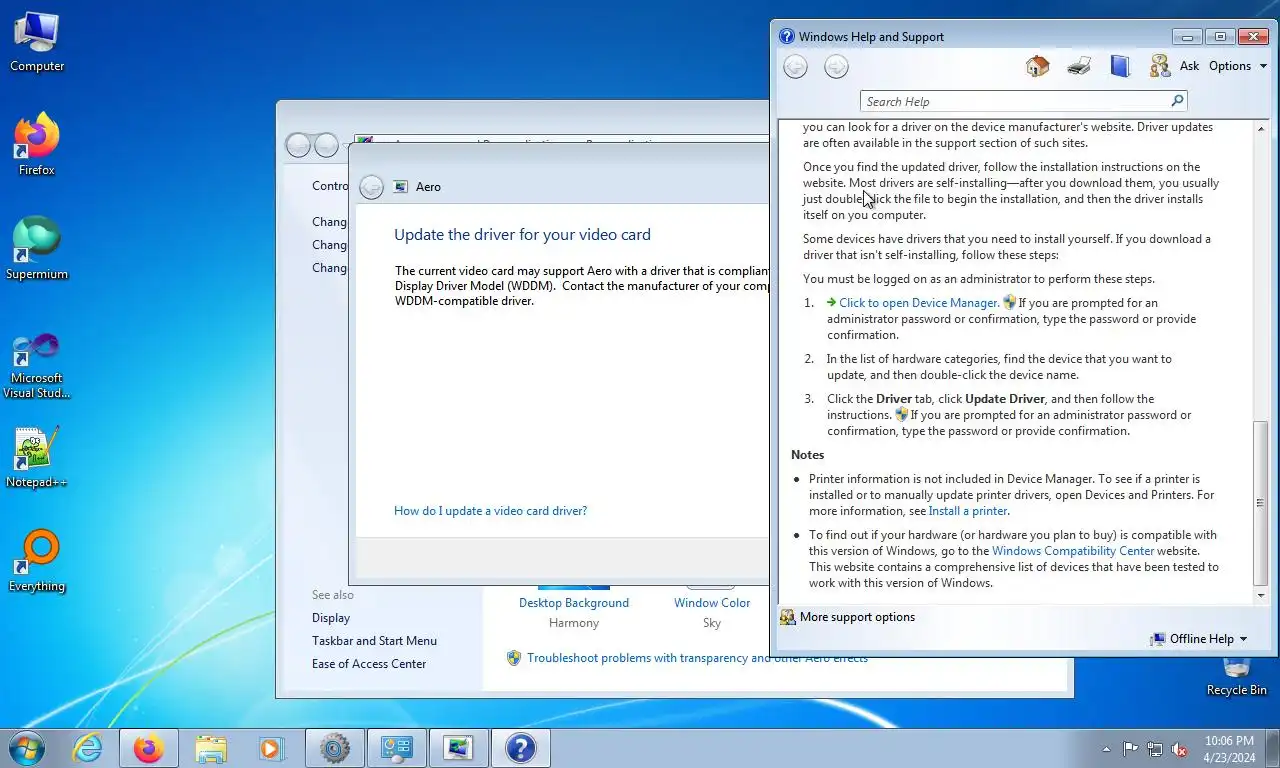
Task: Click Troubleshoot problems with transparency link
Action: click(697, 658)
